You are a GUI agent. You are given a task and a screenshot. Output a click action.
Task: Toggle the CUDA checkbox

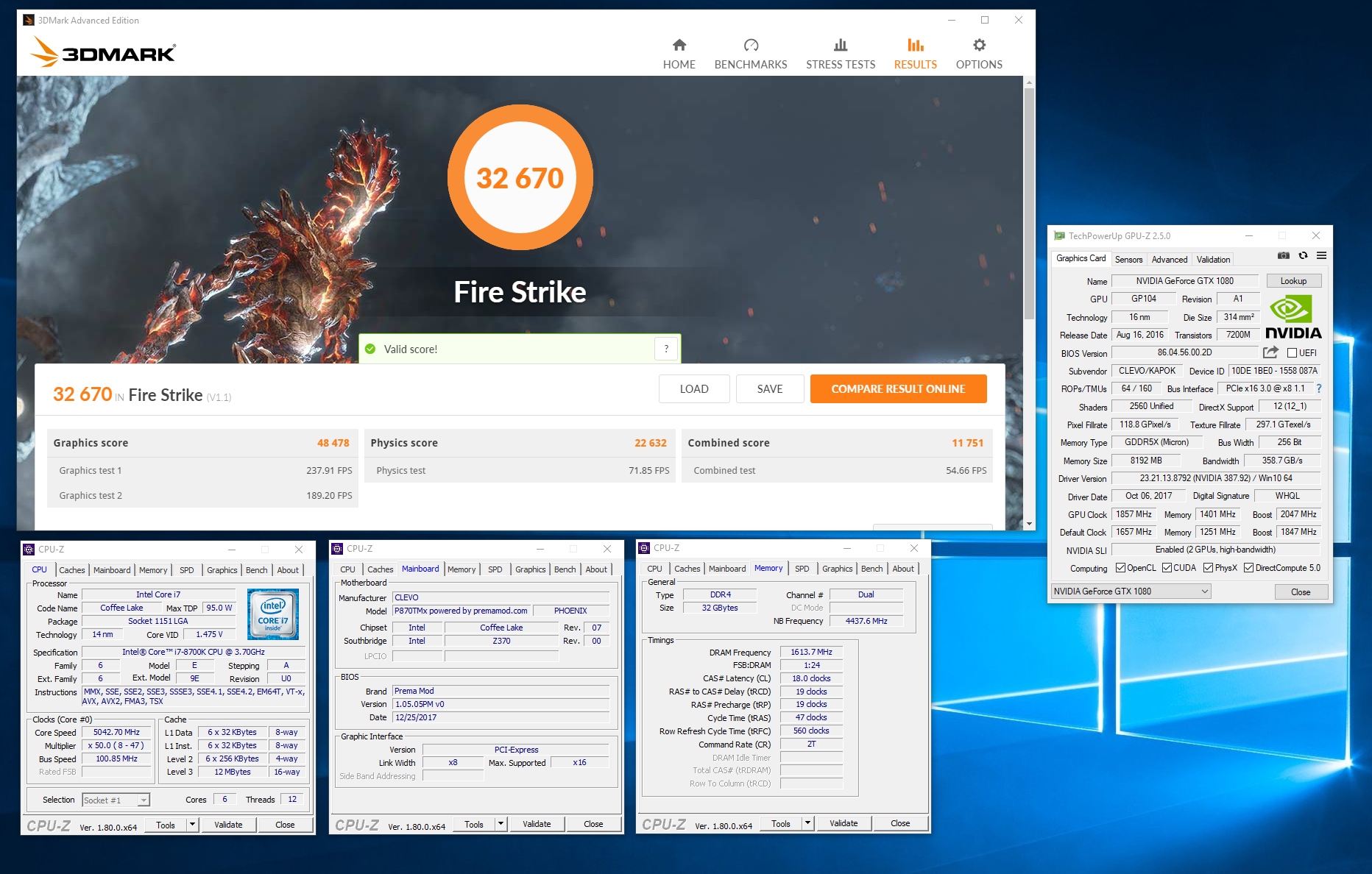pyautogui.click(x=1167, y=568)
